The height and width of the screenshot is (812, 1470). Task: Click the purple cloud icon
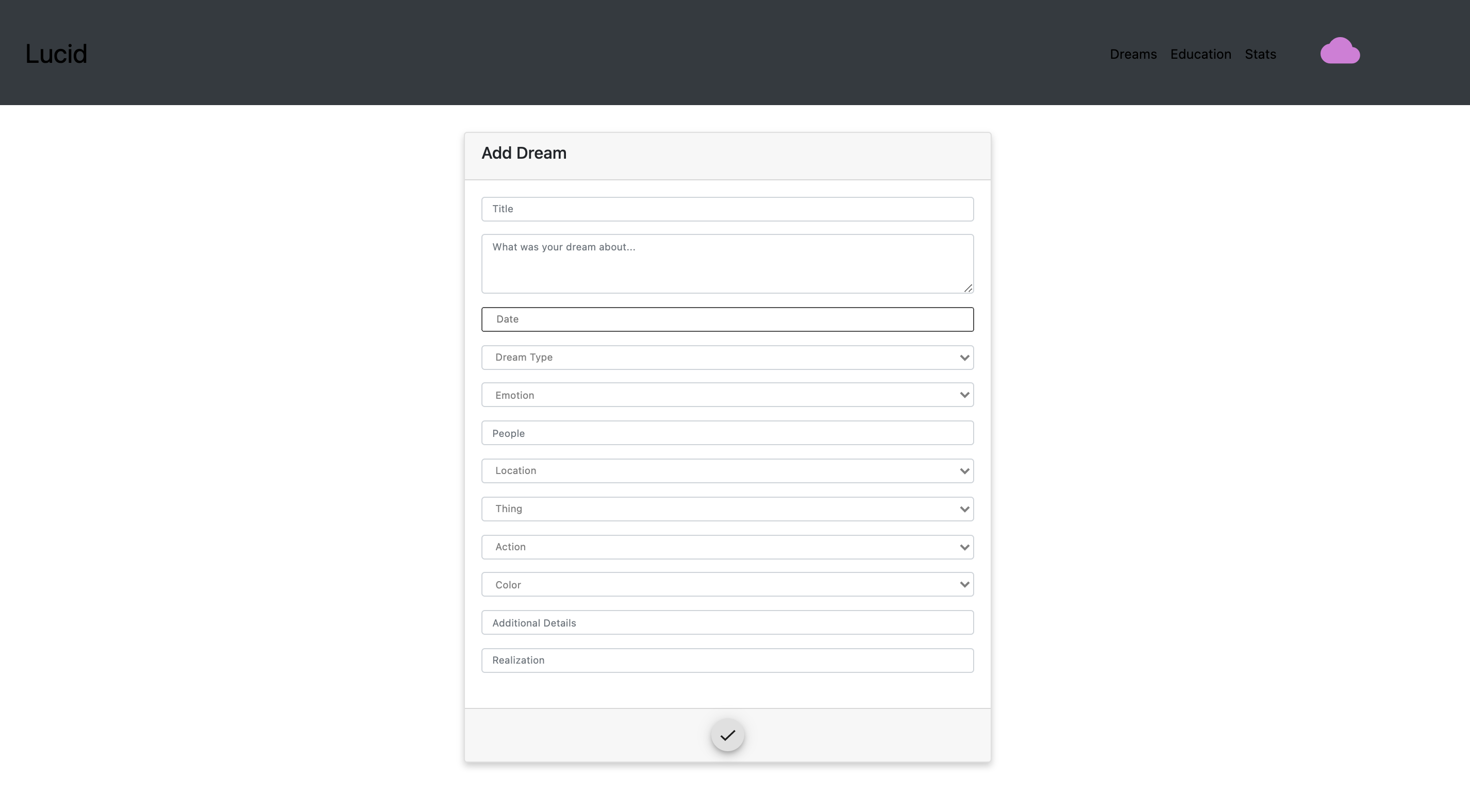tap(1340, 51)
